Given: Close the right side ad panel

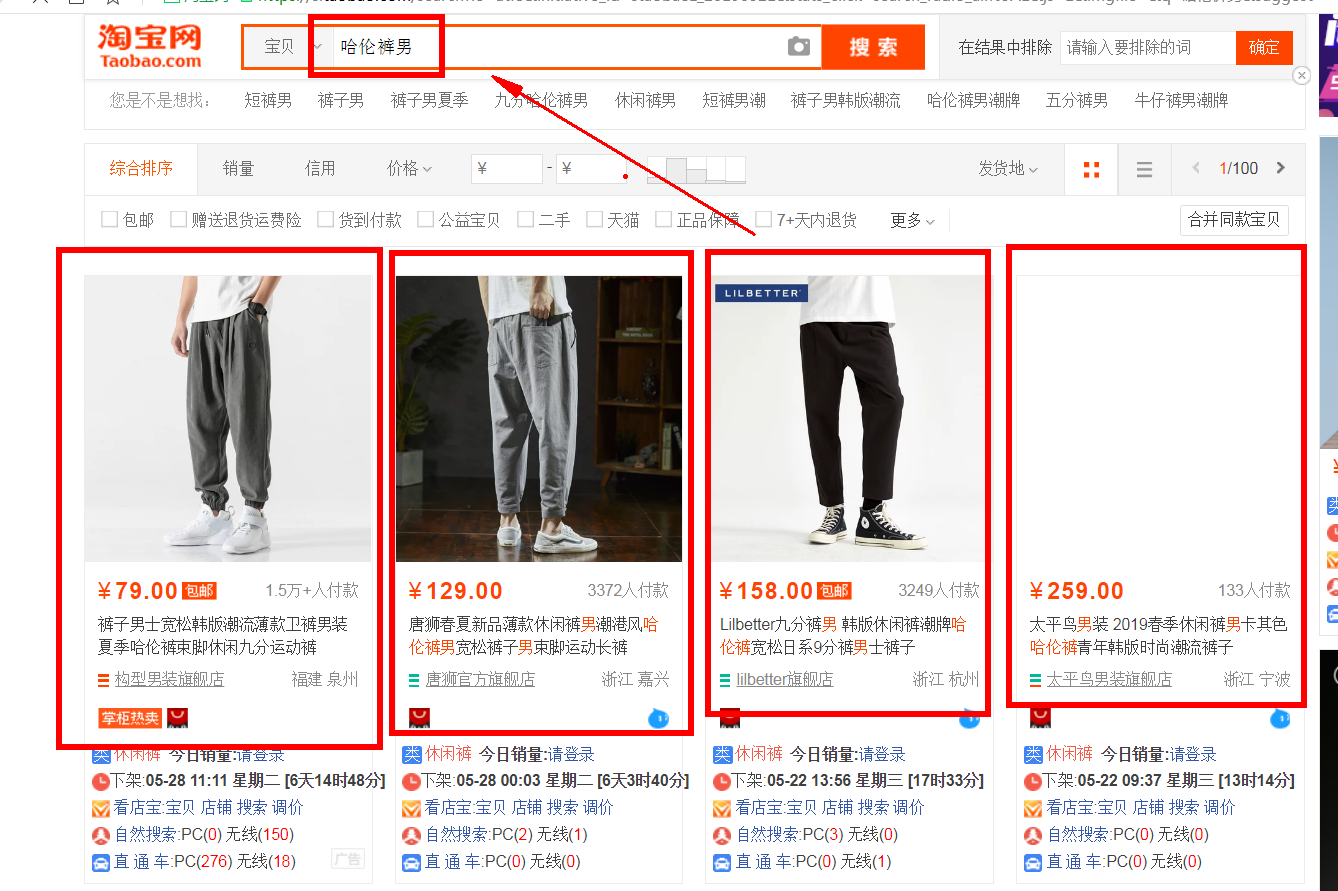Looking at the screenshot, I should pyautogui.click(x=1301, y=76).
